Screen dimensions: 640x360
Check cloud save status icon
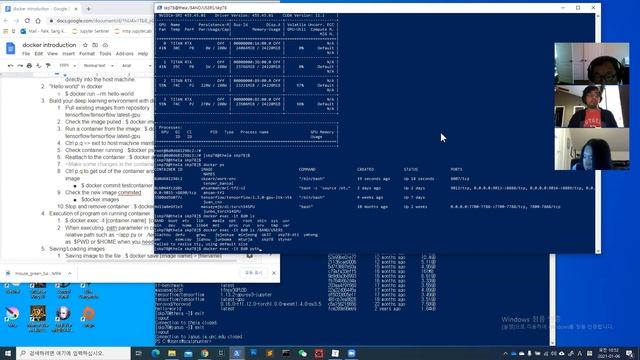[105, 45]
